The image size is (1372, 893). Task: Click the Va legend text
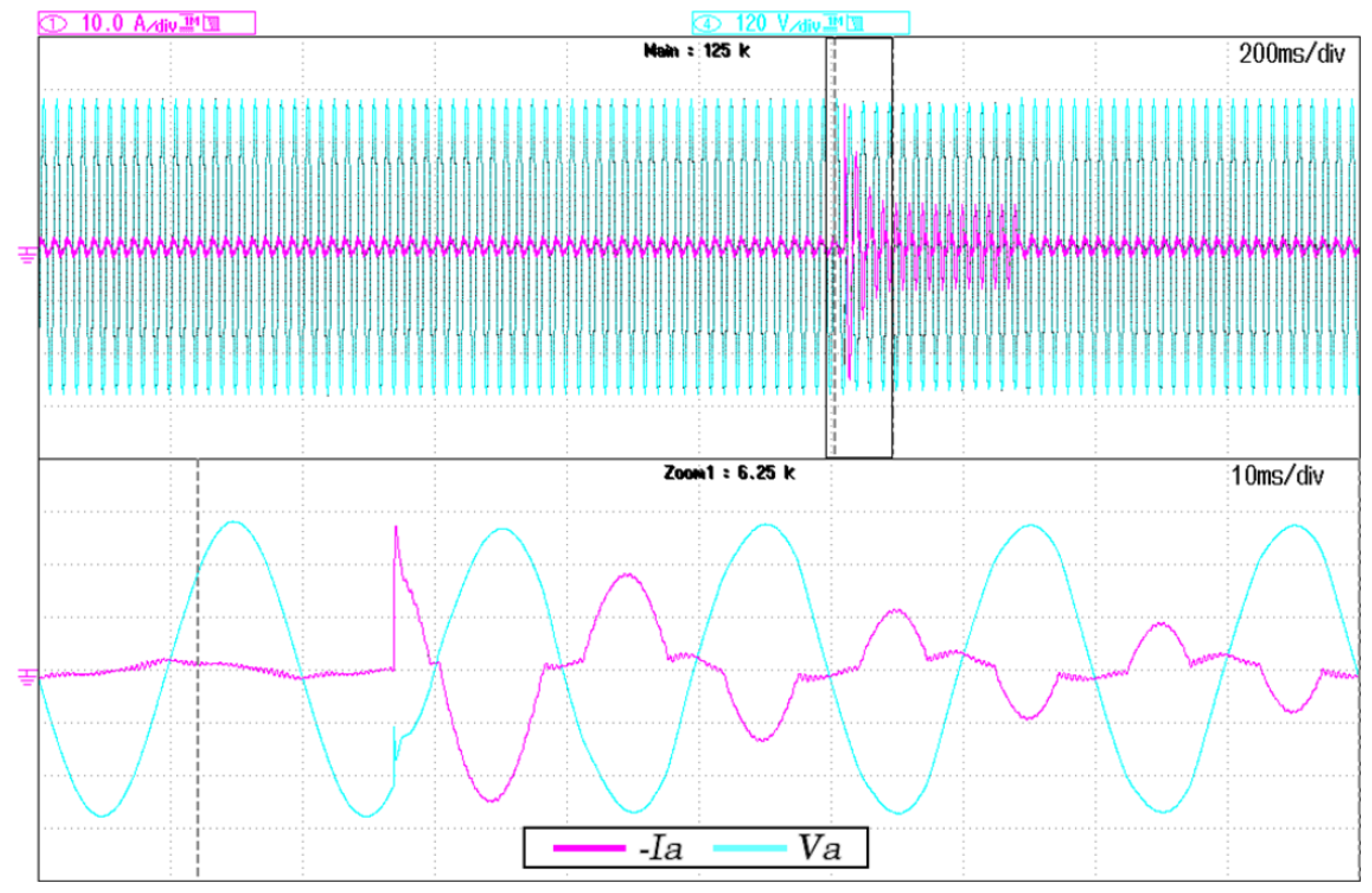click(x=819, y=848)
